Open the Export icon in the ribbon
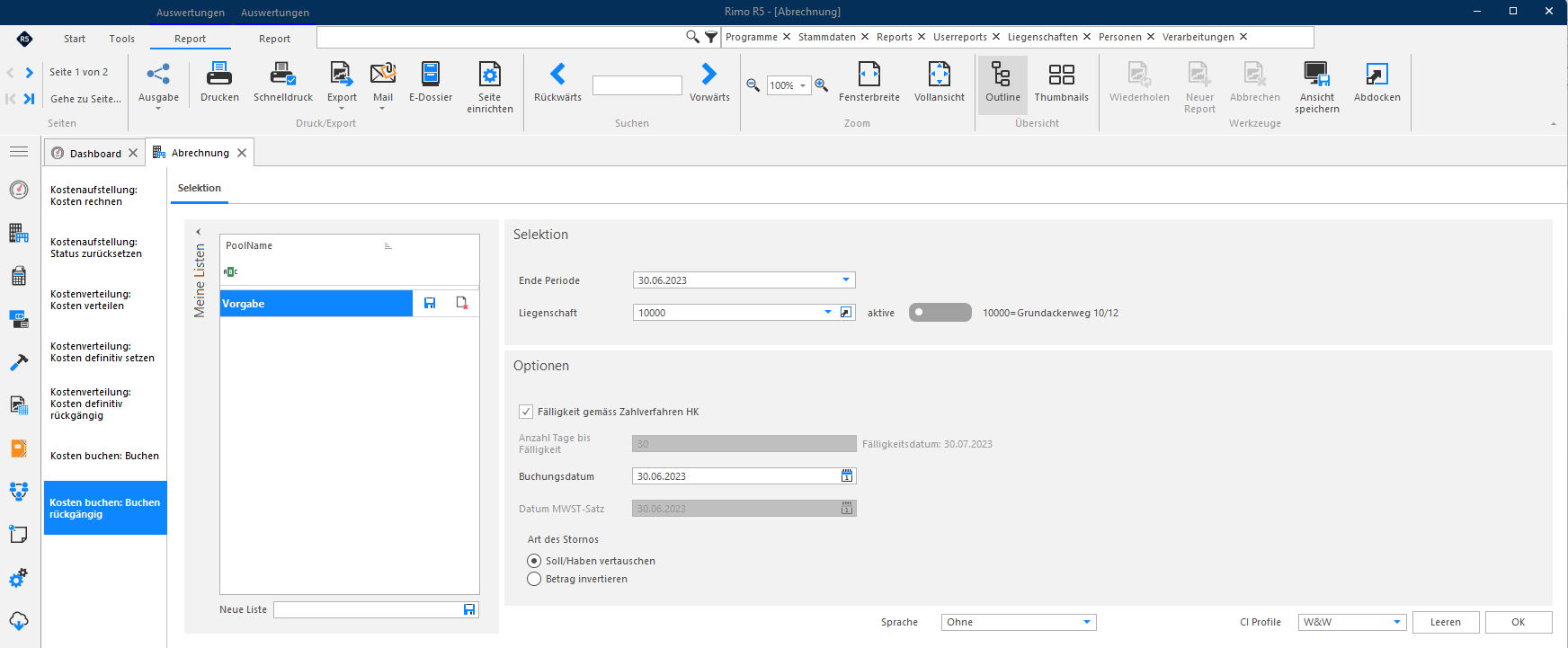Screen dimensions: 1568x648 342,74
